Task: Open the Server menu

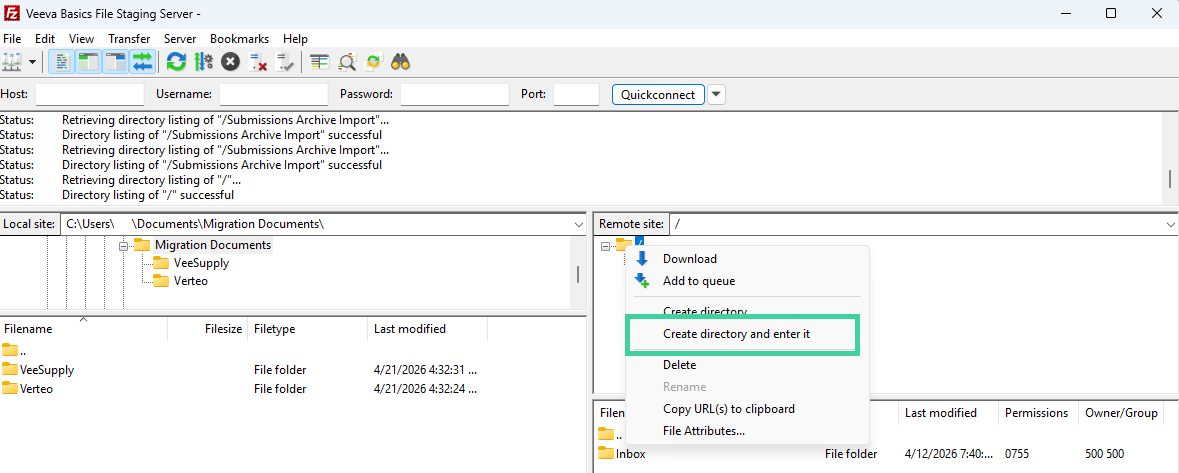Action: (x=180, y=38)
